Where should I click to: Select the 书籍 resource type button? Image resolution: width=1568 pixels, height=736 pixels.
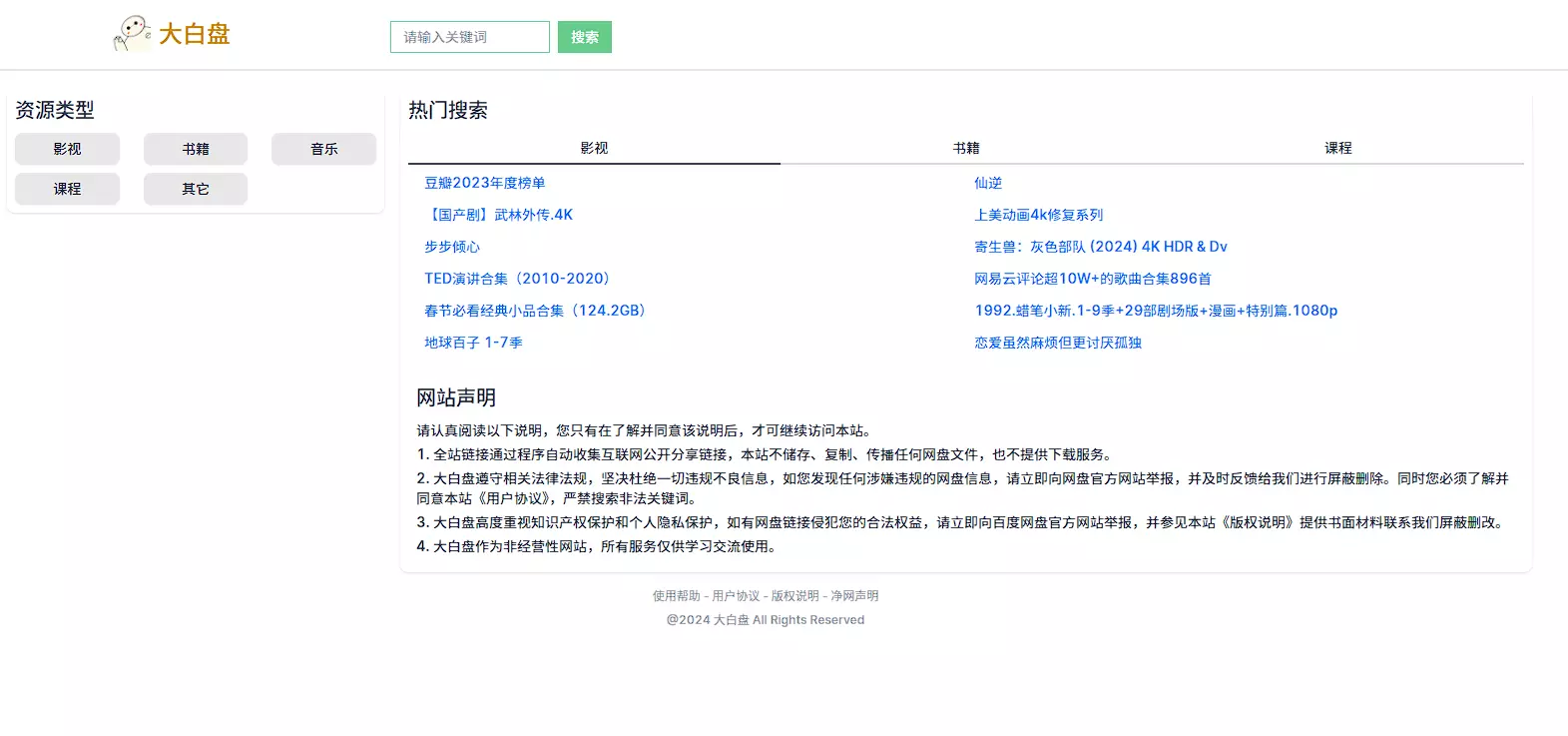tap(196, 149)
